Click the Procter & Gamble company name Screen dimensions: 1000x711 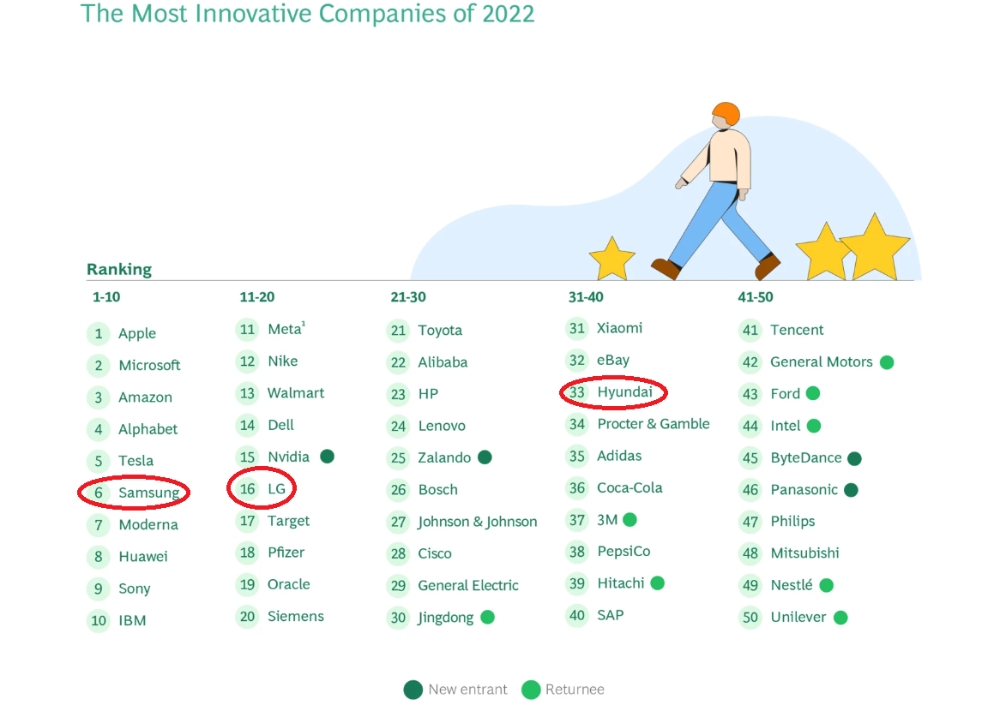[x=653, y=424]
